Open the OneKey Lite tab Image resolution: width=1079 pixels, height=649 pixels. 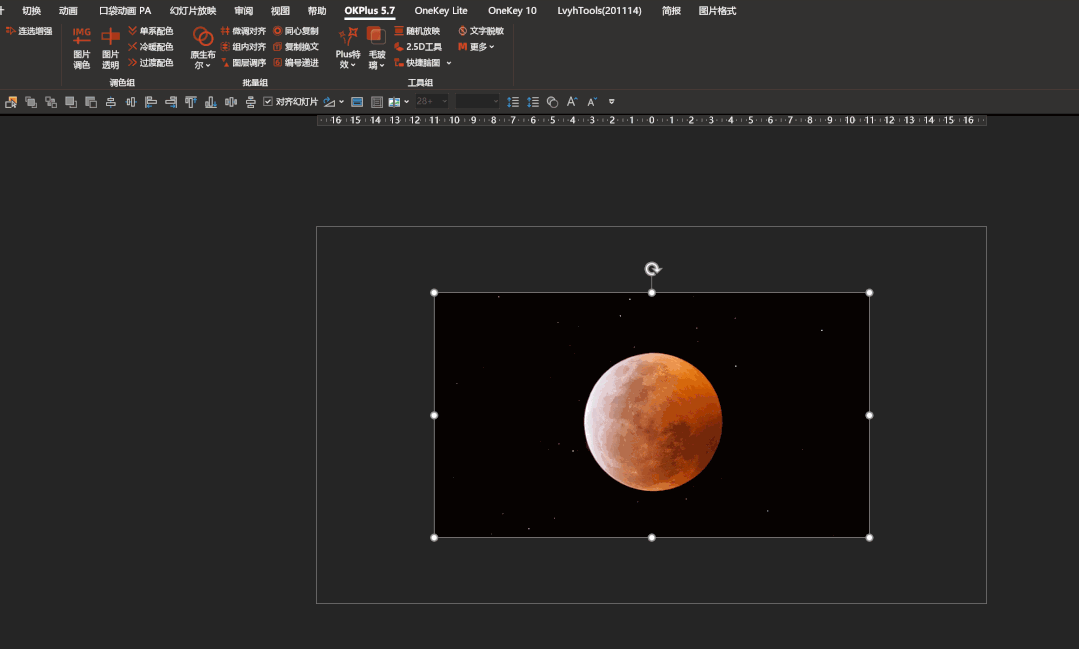pyautogui.click(x=440, y=10)
